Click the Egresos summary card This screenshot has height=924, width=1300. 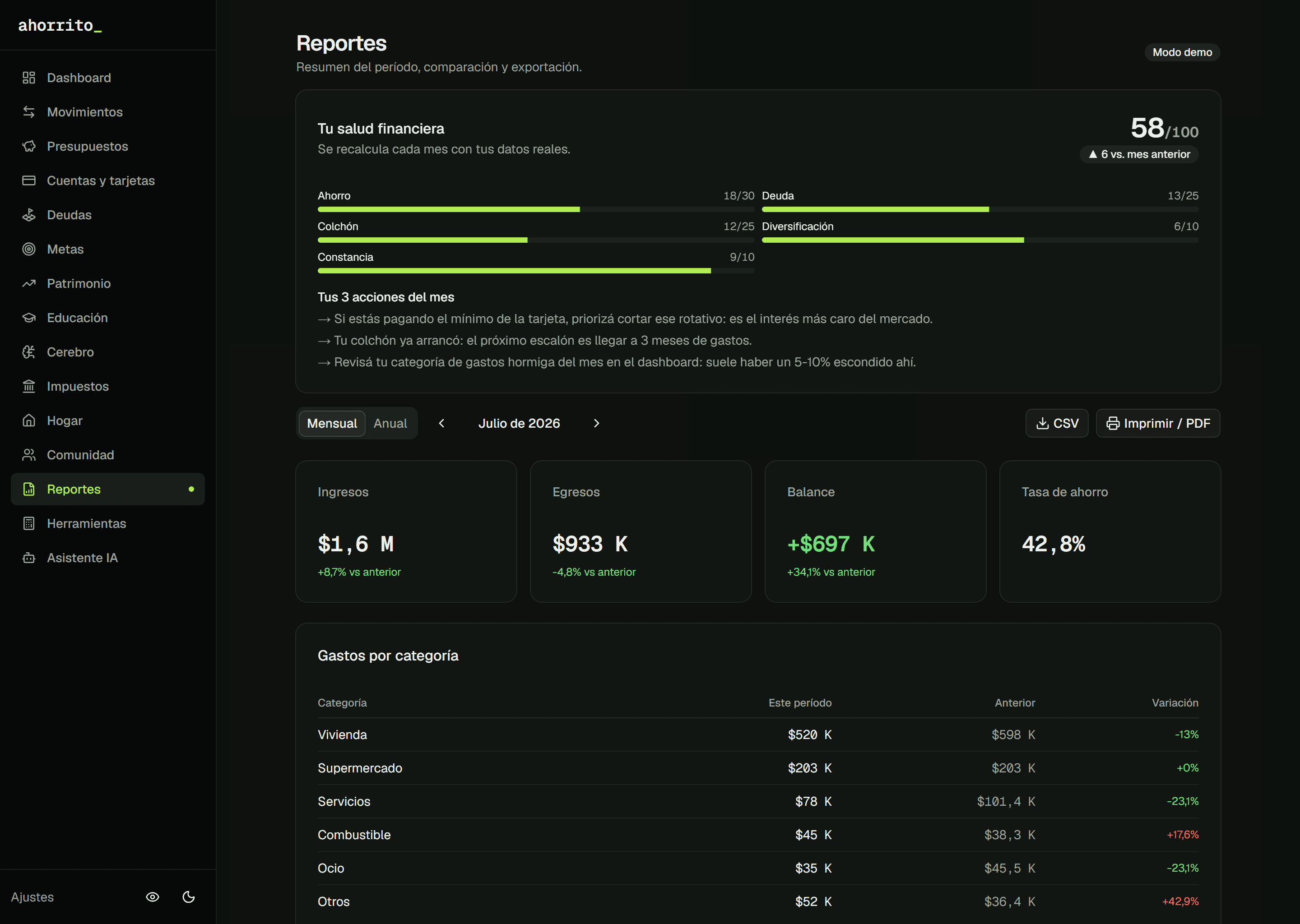641,531
